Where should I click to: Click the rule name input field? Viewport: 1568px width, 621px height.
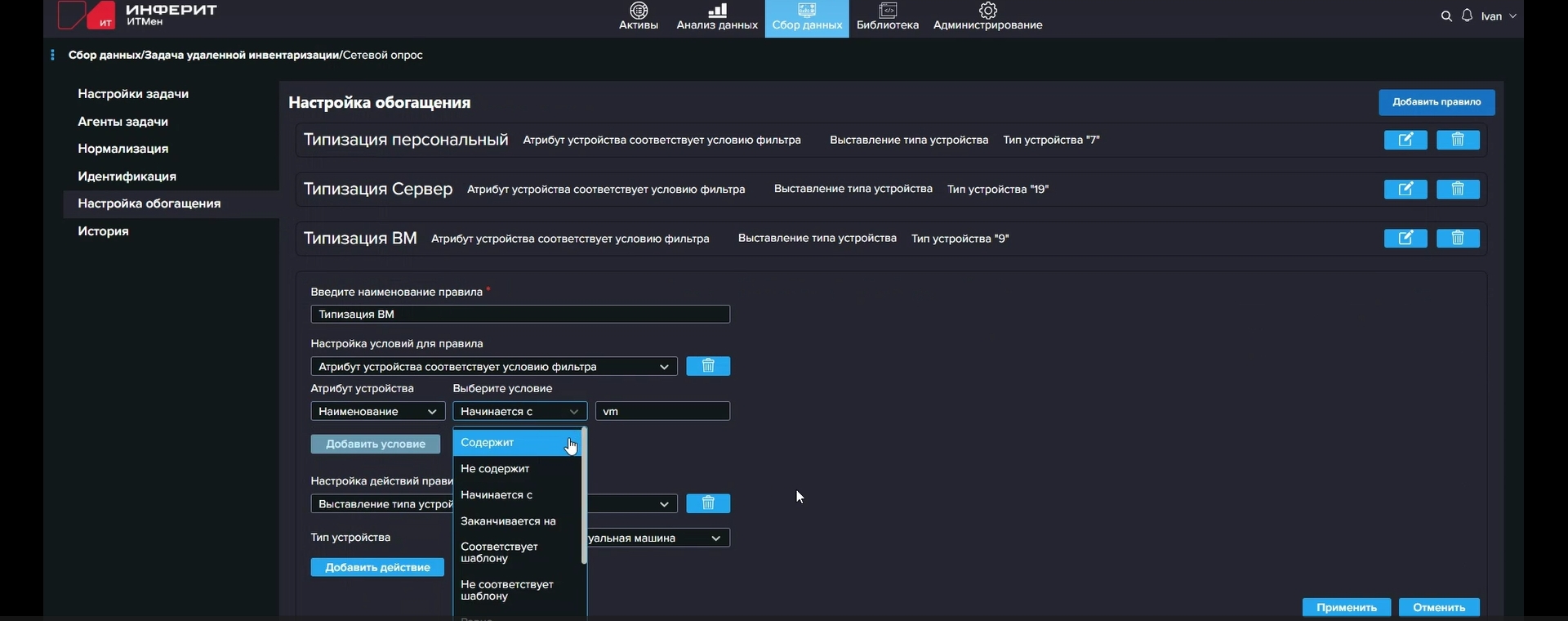click(520, 315)
